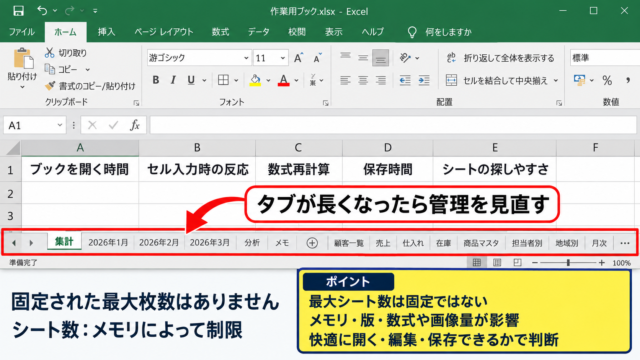Open the font size 11 dropdown
The image size is (640, 360).
tap(282, 58)
